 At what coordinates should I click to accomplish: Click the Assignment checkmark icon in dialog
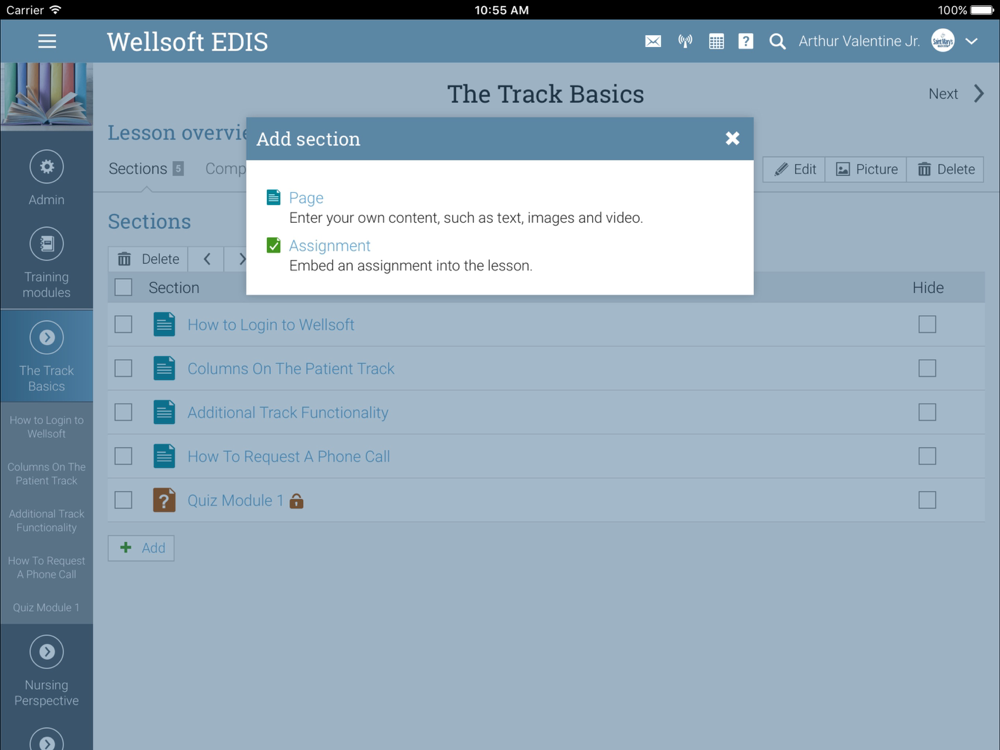tap(274, 246)
